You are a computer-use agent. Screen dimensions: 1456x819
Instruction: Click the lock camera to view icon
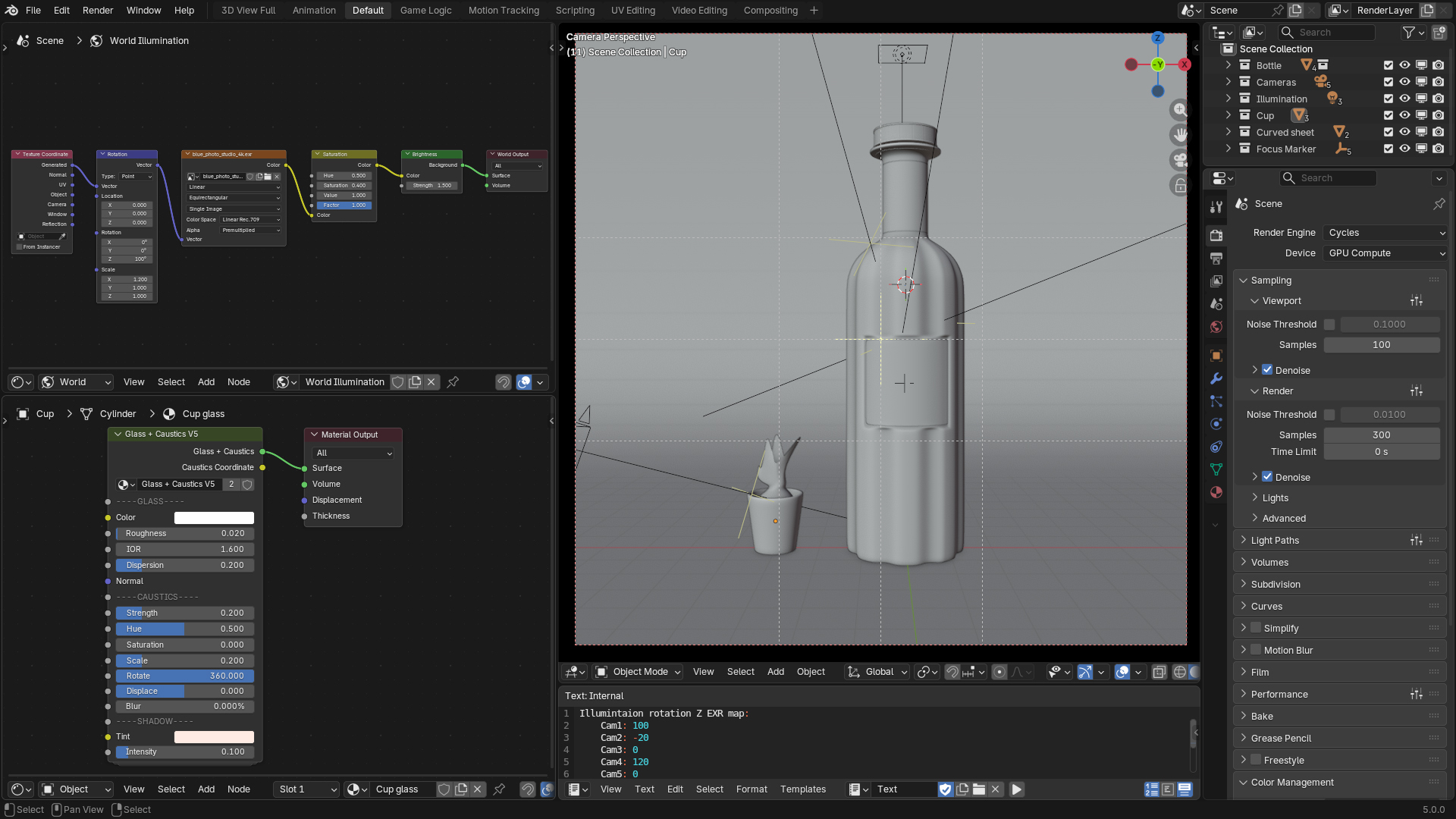click(1180, 186)
